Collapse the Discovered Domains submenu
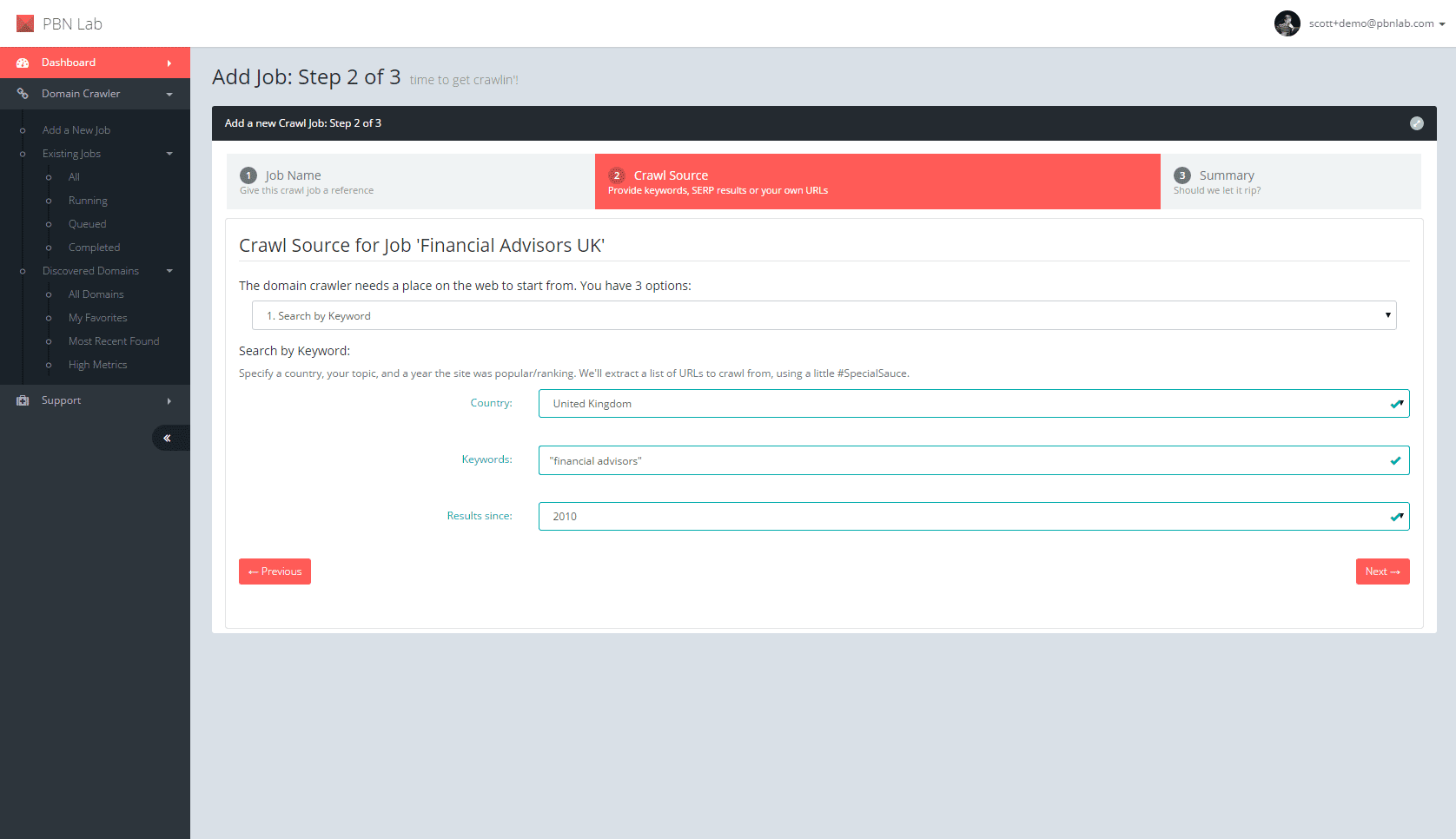 (169, 271)
